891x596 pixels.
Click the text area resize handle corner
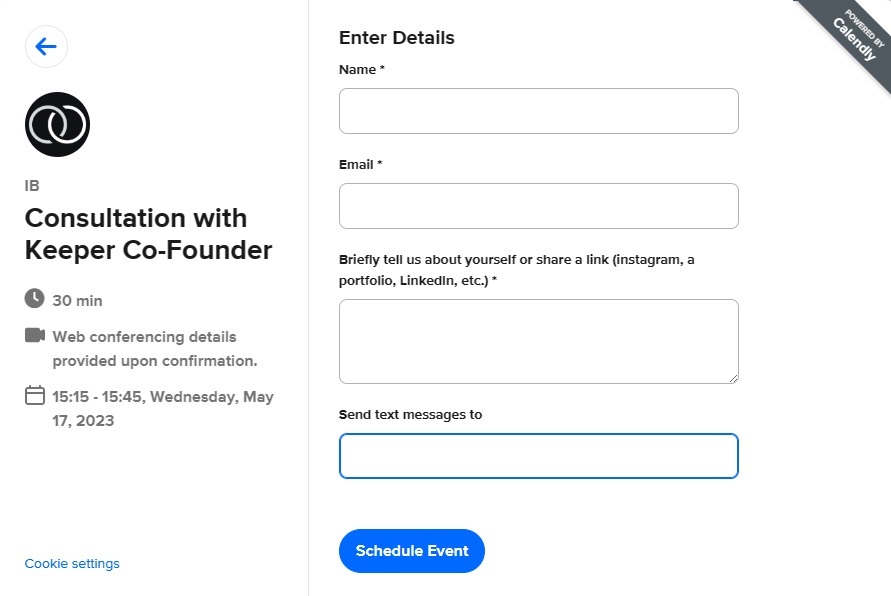734,378
